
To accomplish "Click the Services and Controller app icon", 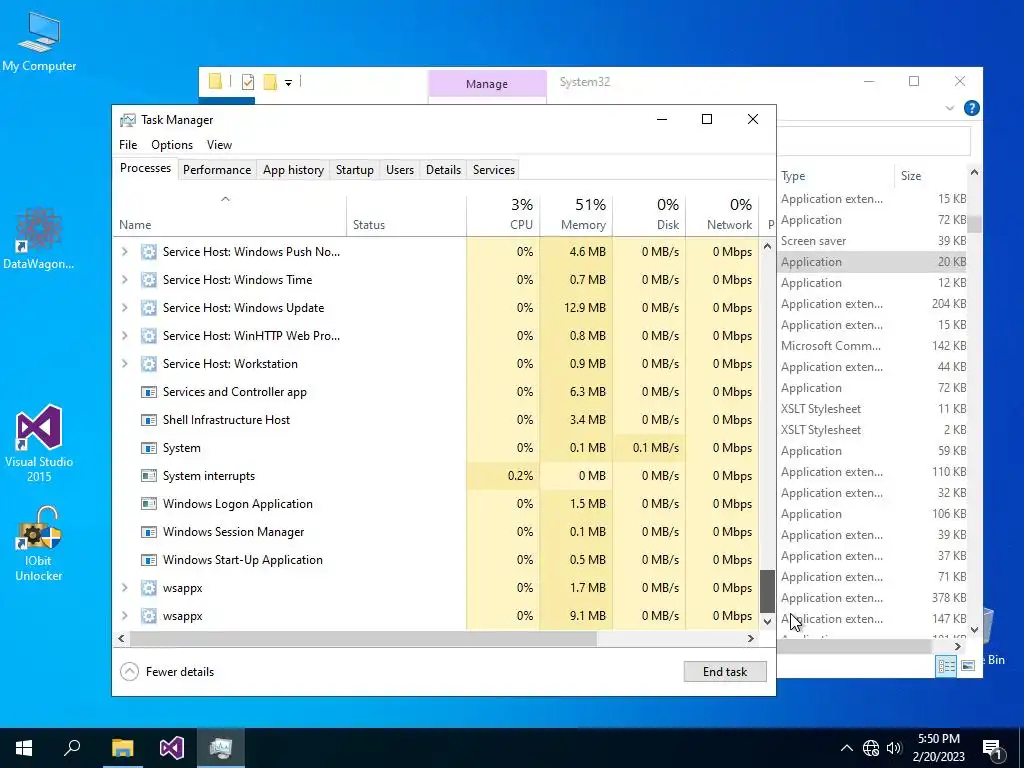I will tap(149, 392).
